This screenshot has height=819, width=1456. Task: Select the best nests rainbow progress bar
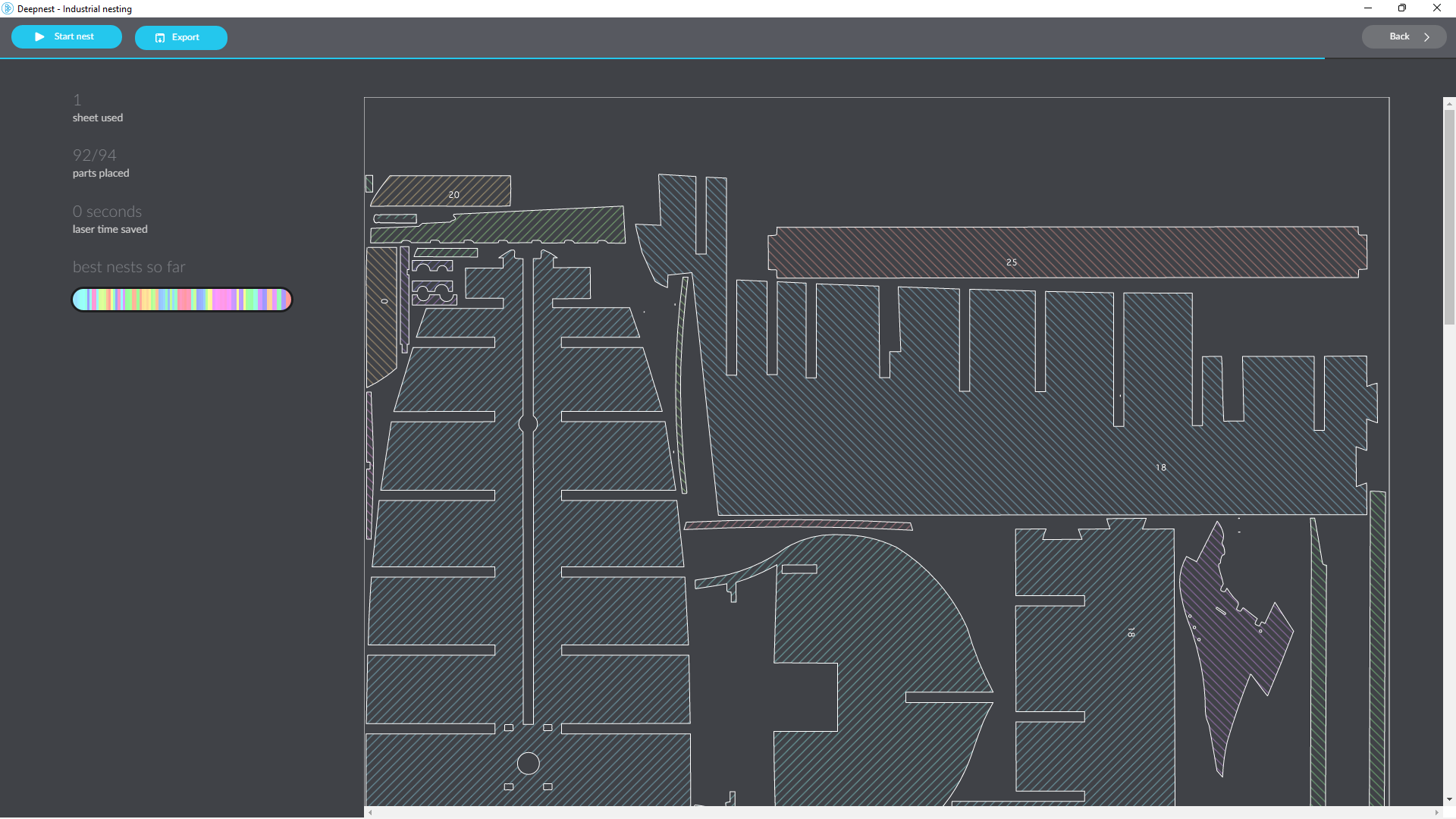pyautogui.click(x=182, y=300)
